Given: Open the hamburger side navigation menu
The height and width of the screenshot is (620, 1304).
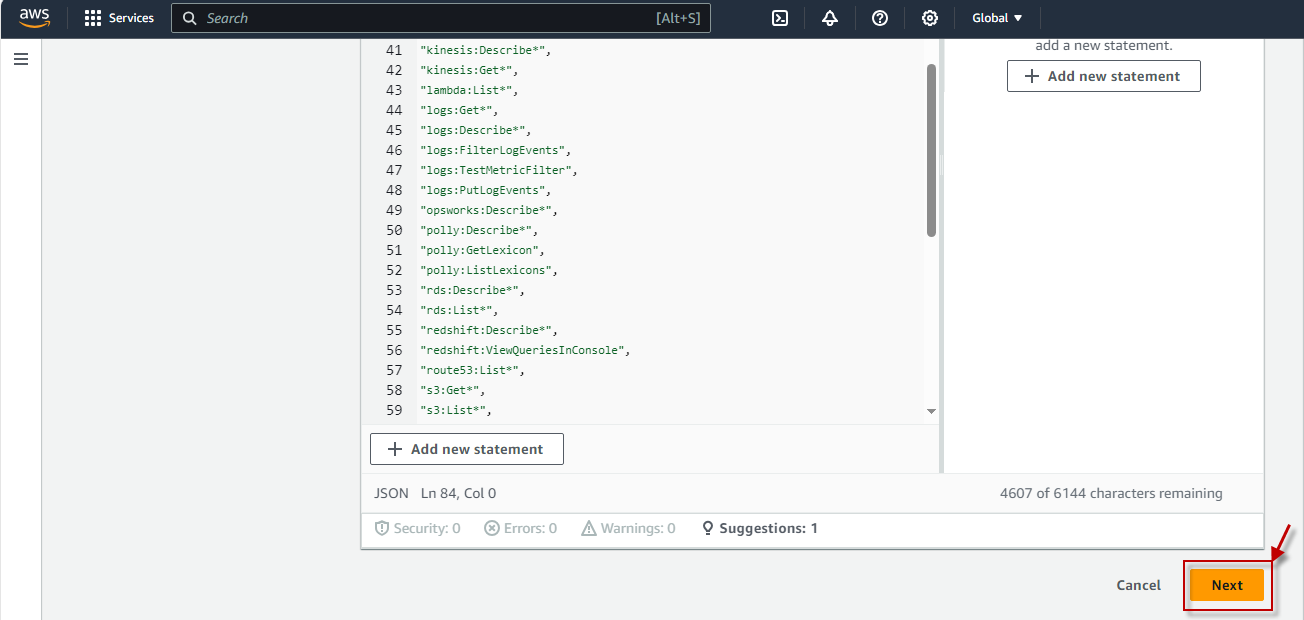Looking at the screenshot, I should [x=21, y=59].
